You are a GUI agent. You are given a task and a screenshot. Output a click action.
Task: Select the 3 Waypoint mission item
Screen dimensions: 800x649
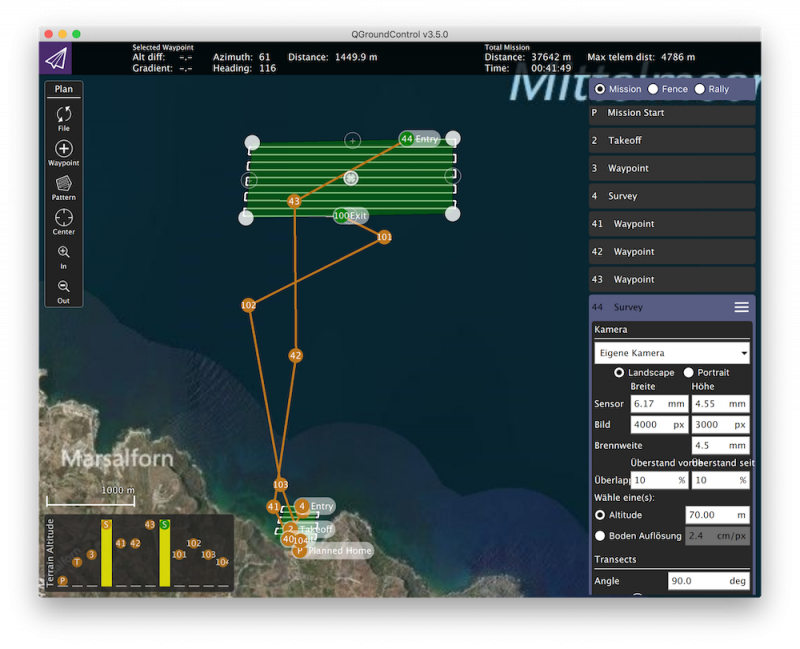[x=672, y=168]
